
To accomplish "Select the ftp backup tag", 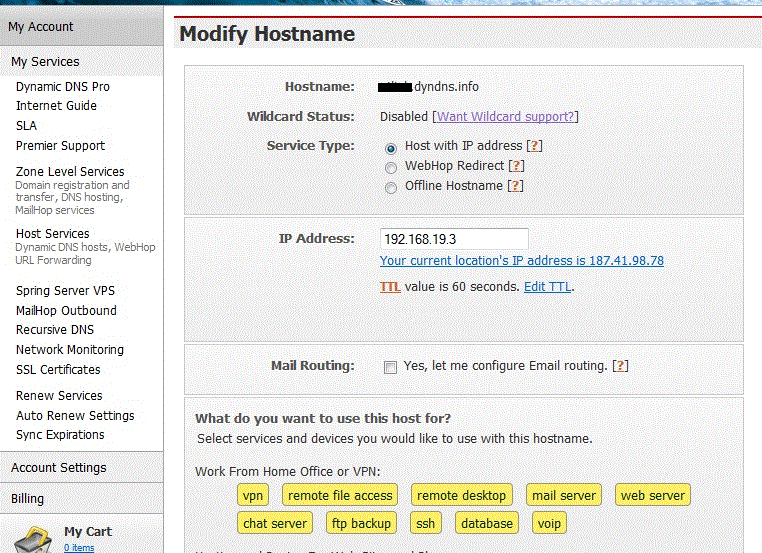I will (362, 523).
